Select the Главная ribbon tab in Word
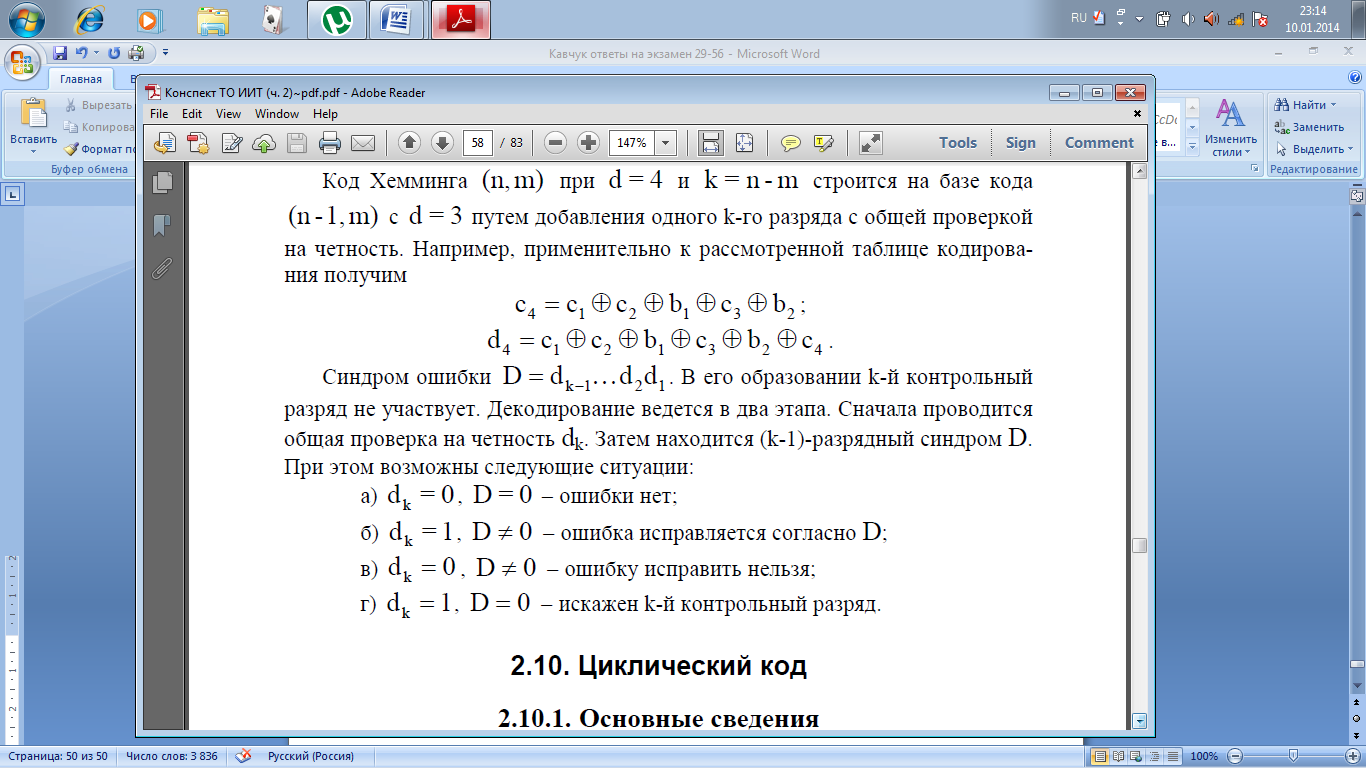1366x768 pixels. coord(80,79)
